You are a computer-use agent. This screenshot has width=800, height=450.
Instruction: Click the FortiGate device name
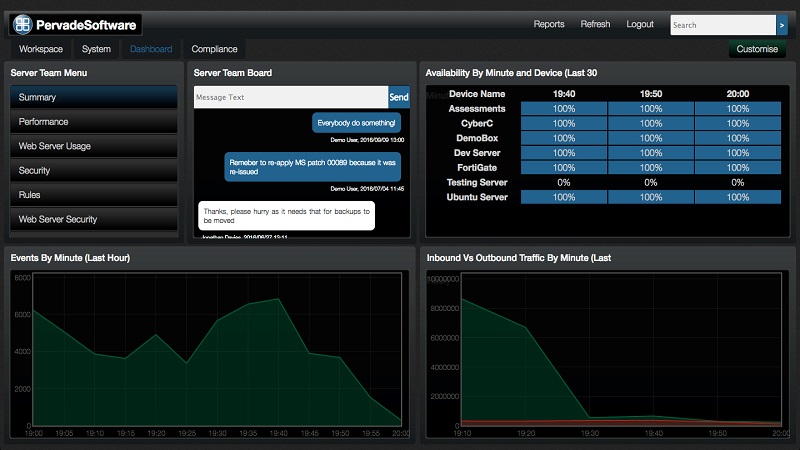477,168
